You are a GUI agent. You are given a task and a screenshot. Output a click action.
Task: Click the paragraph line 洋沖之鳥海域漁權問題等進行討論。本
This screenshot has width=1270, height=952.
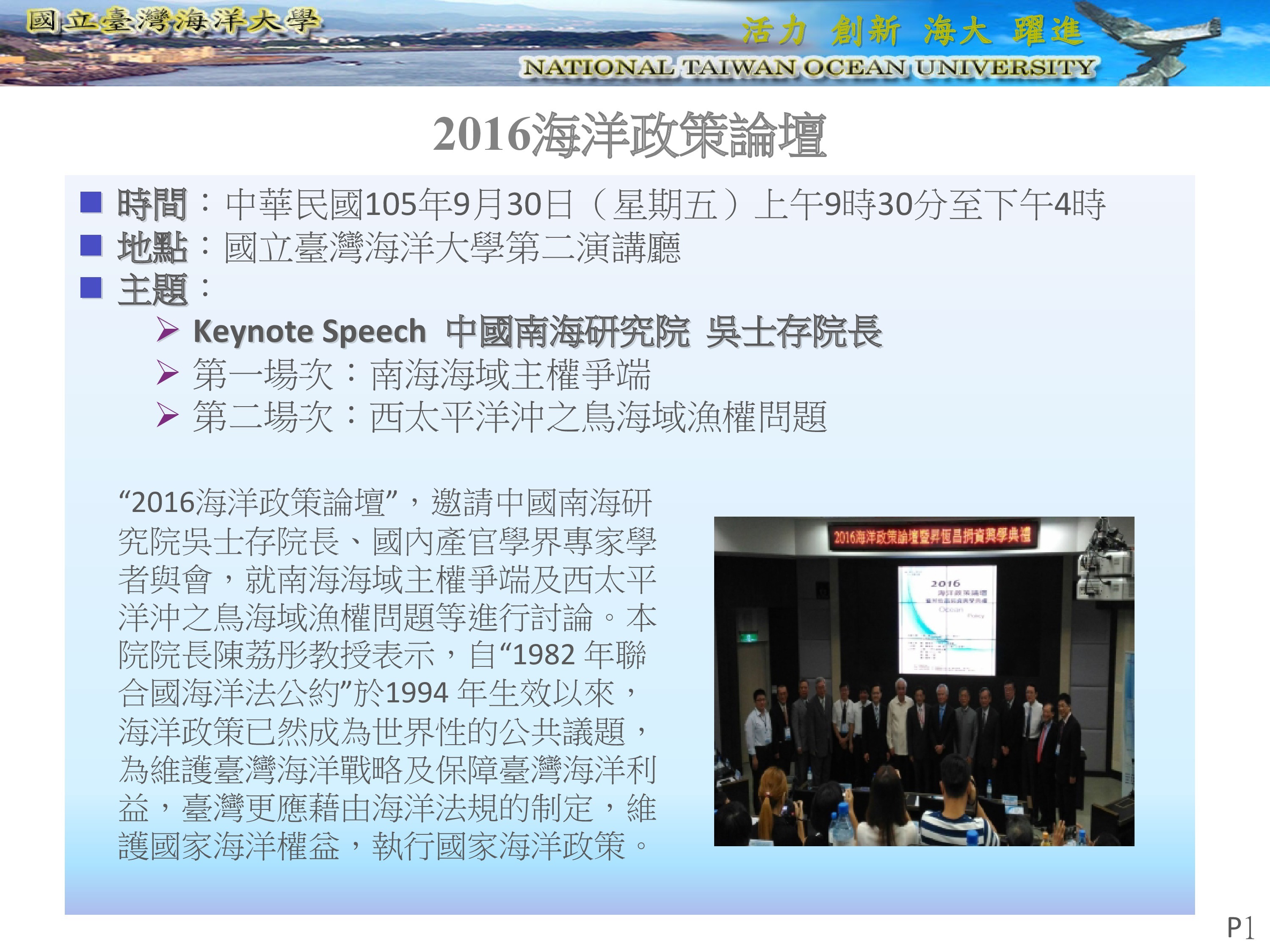(x=387, y=617)
